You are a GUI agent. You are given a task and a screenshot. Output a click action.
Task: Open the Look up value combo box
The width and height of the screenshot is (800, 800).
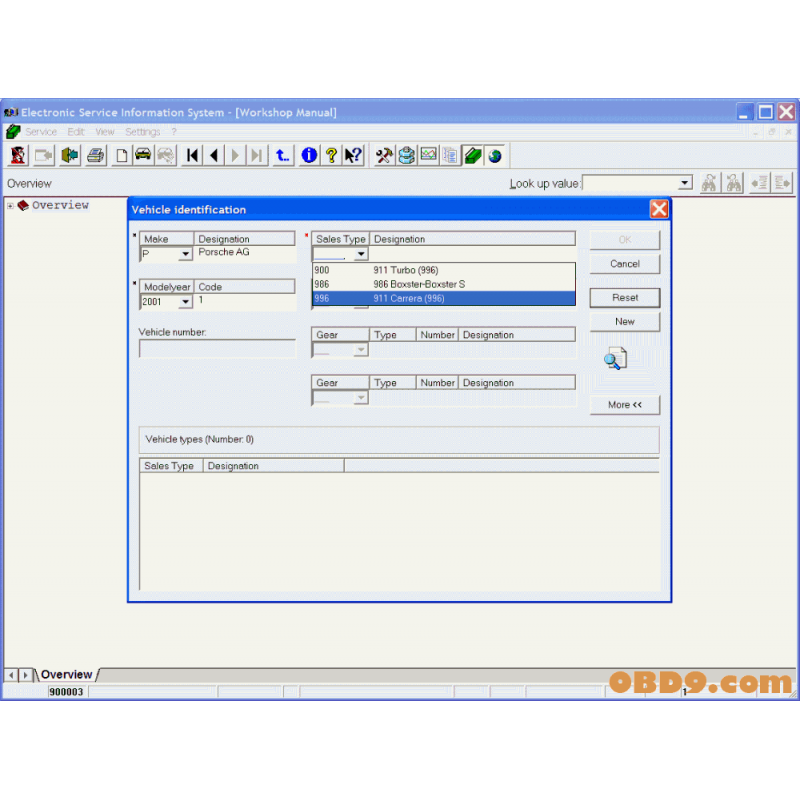637,183
